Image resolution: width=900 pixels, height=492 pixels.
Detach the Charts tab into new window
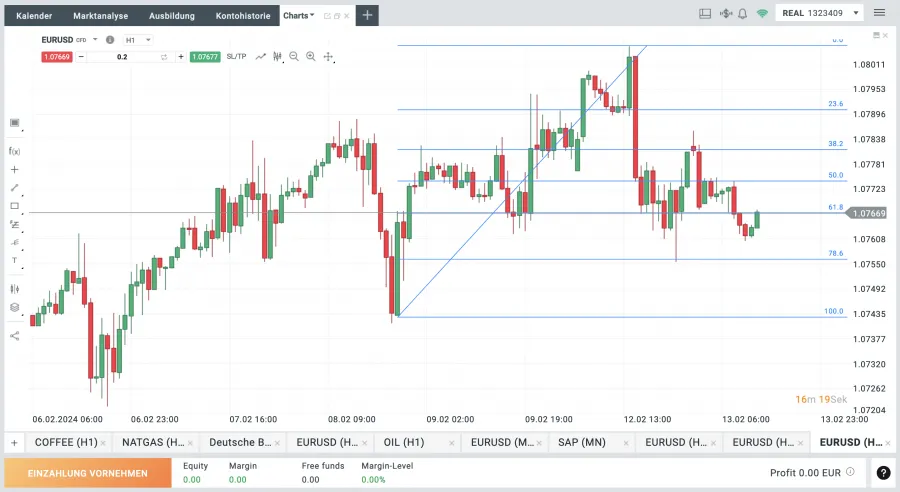[x=327, y=16]
